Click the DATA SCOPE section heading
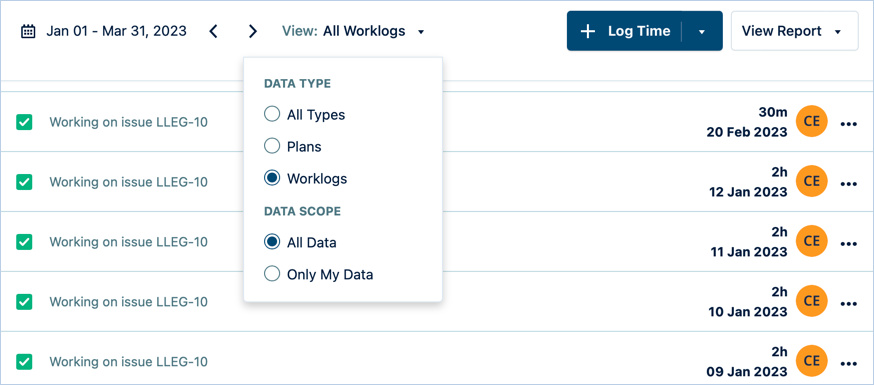Image resolution: width=874 pixels, height=385 pixels. point(302,211)
